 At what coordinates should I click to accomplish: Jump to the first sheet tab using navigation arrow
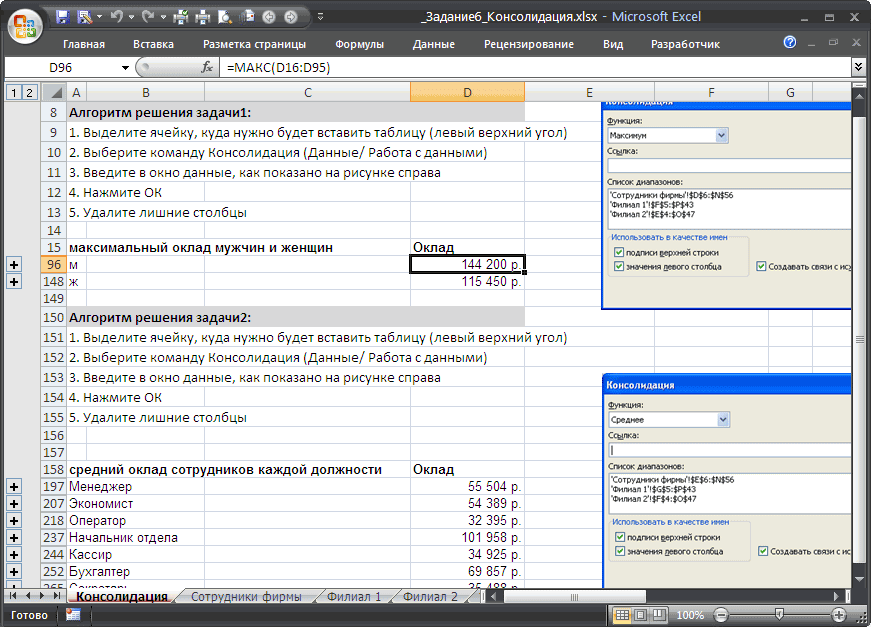[x=12, y=596]
